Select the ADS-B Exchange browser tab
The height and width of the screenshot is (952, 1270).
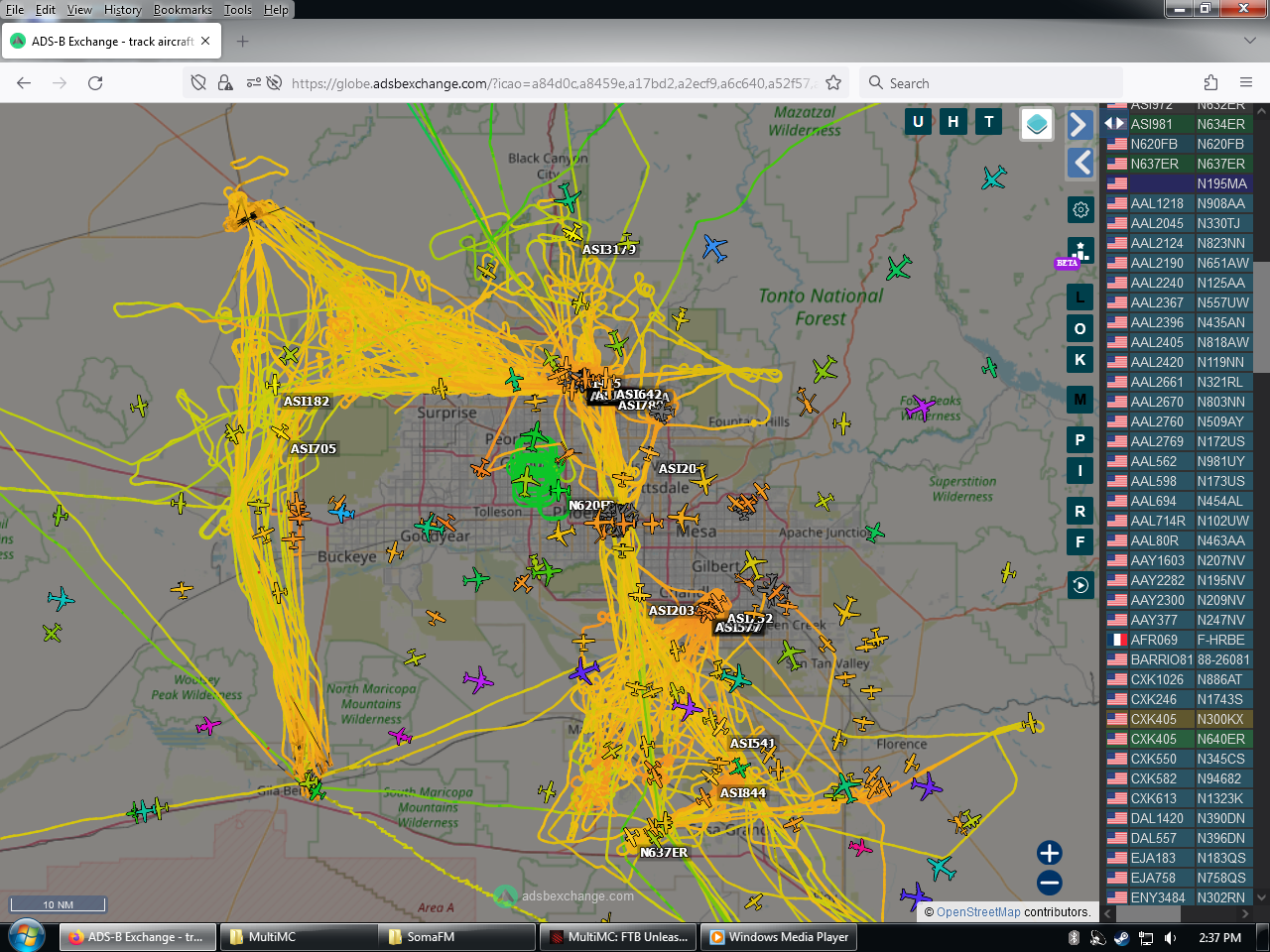111,42
